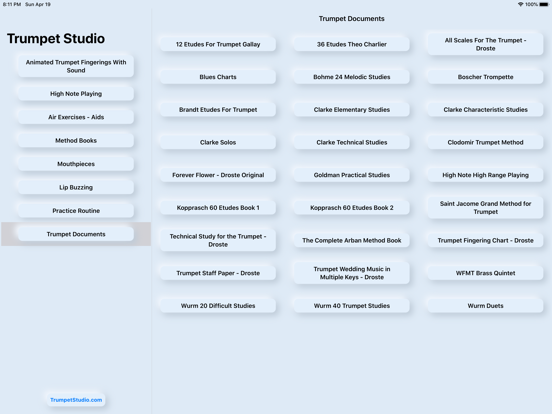
Task: Select Trumpet Documents sidebar item
Action: (x=76, y=234)
